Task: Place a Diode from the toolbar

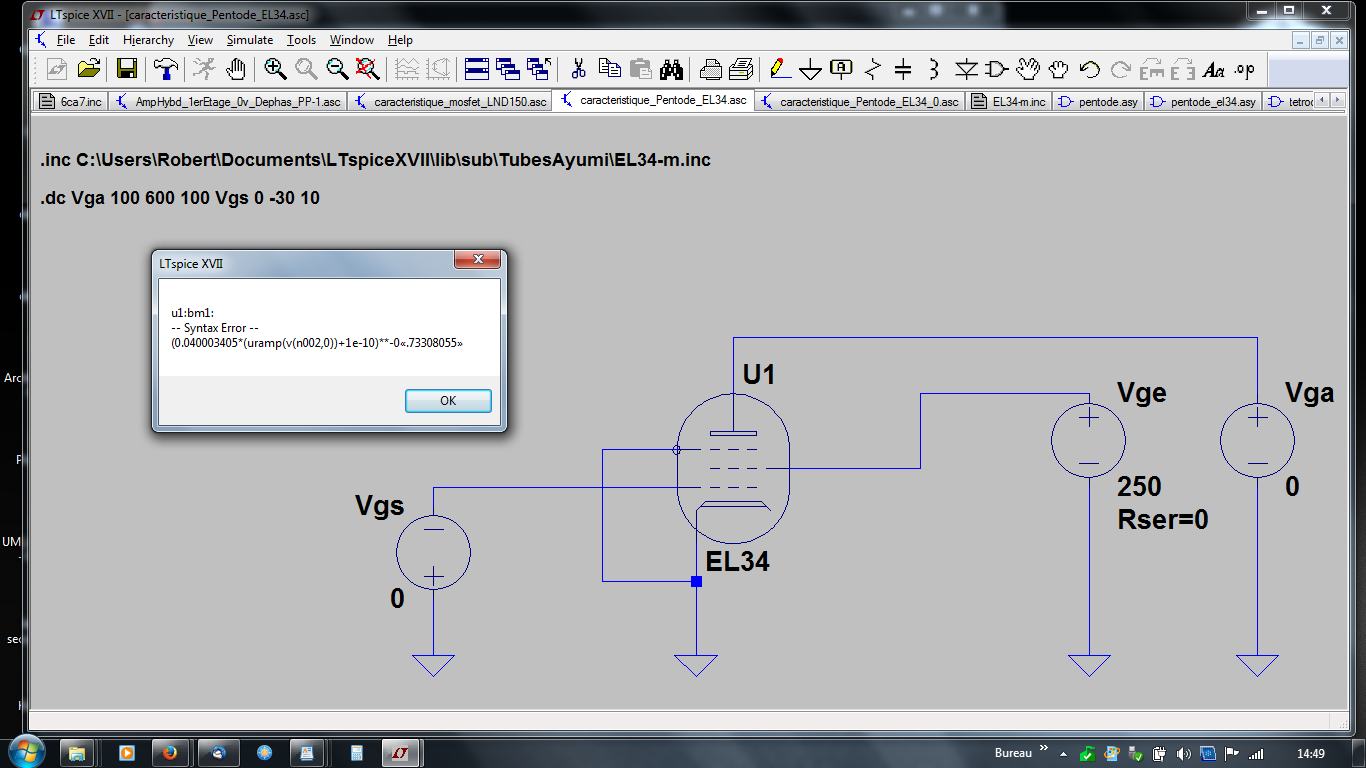Action: coord(966,69)
